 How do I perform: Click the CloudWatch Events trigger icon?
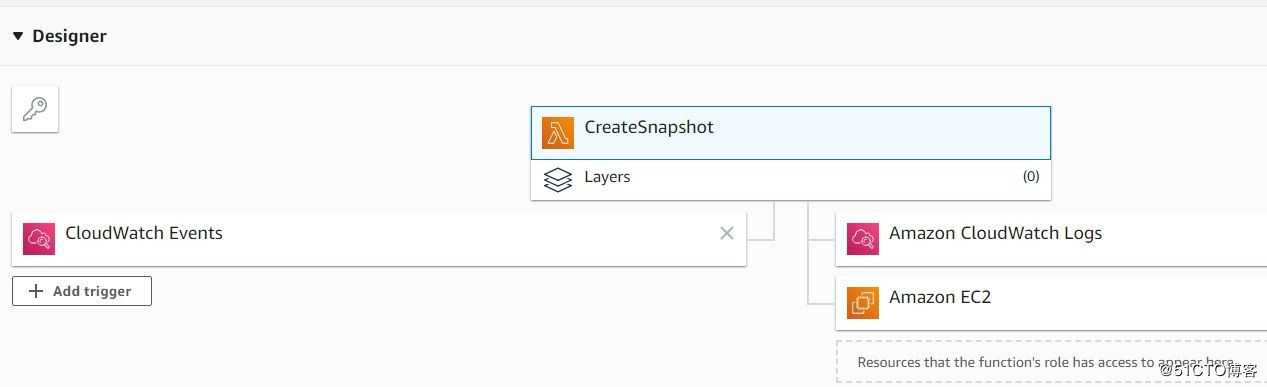tap(39, 238)
